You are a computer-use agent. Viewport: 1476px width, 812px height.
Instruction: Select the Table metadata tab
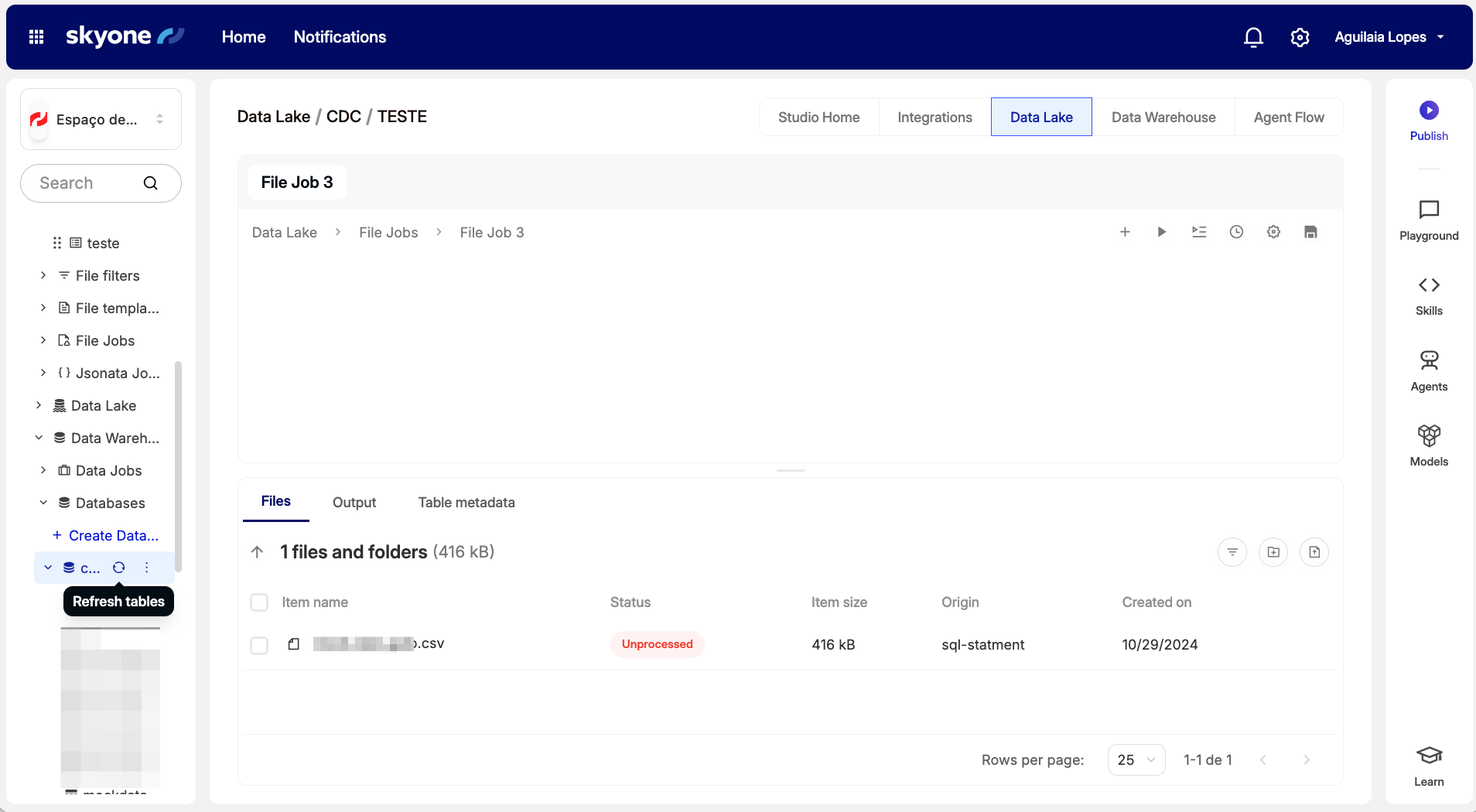(466, 503)
